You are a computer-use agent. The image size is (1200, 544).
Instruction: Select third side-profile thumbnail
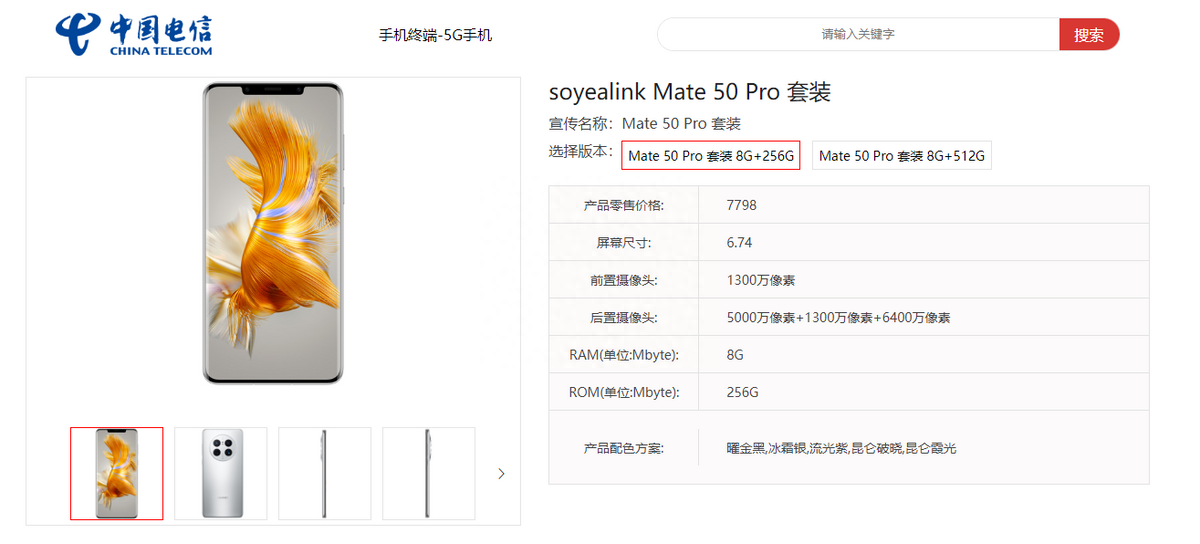point(324,473)
